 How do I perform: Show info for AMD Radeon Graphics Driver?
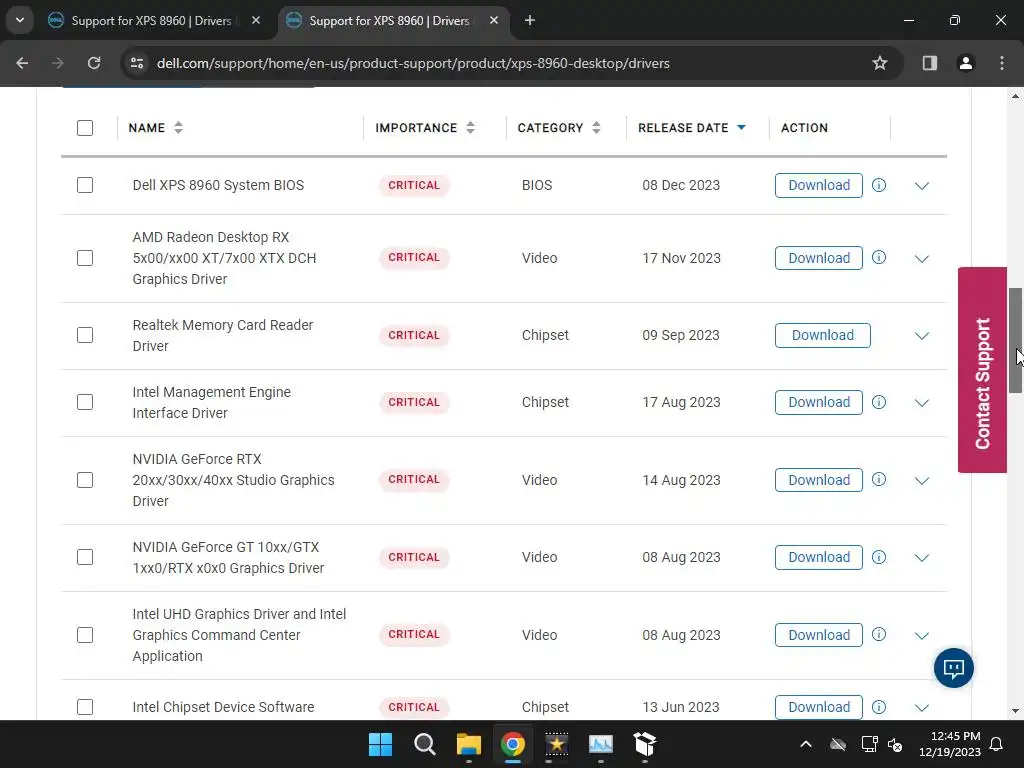pos(879,257)
